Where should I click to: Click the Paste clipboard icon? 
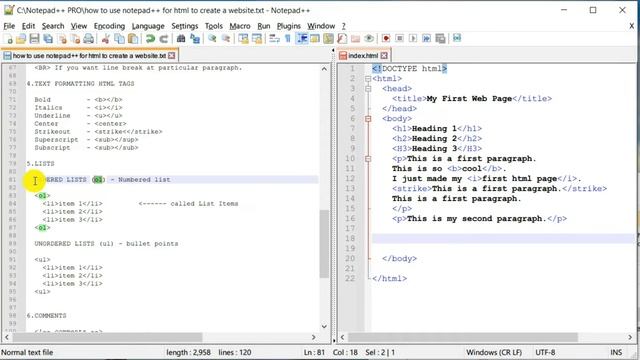(133, 39)
